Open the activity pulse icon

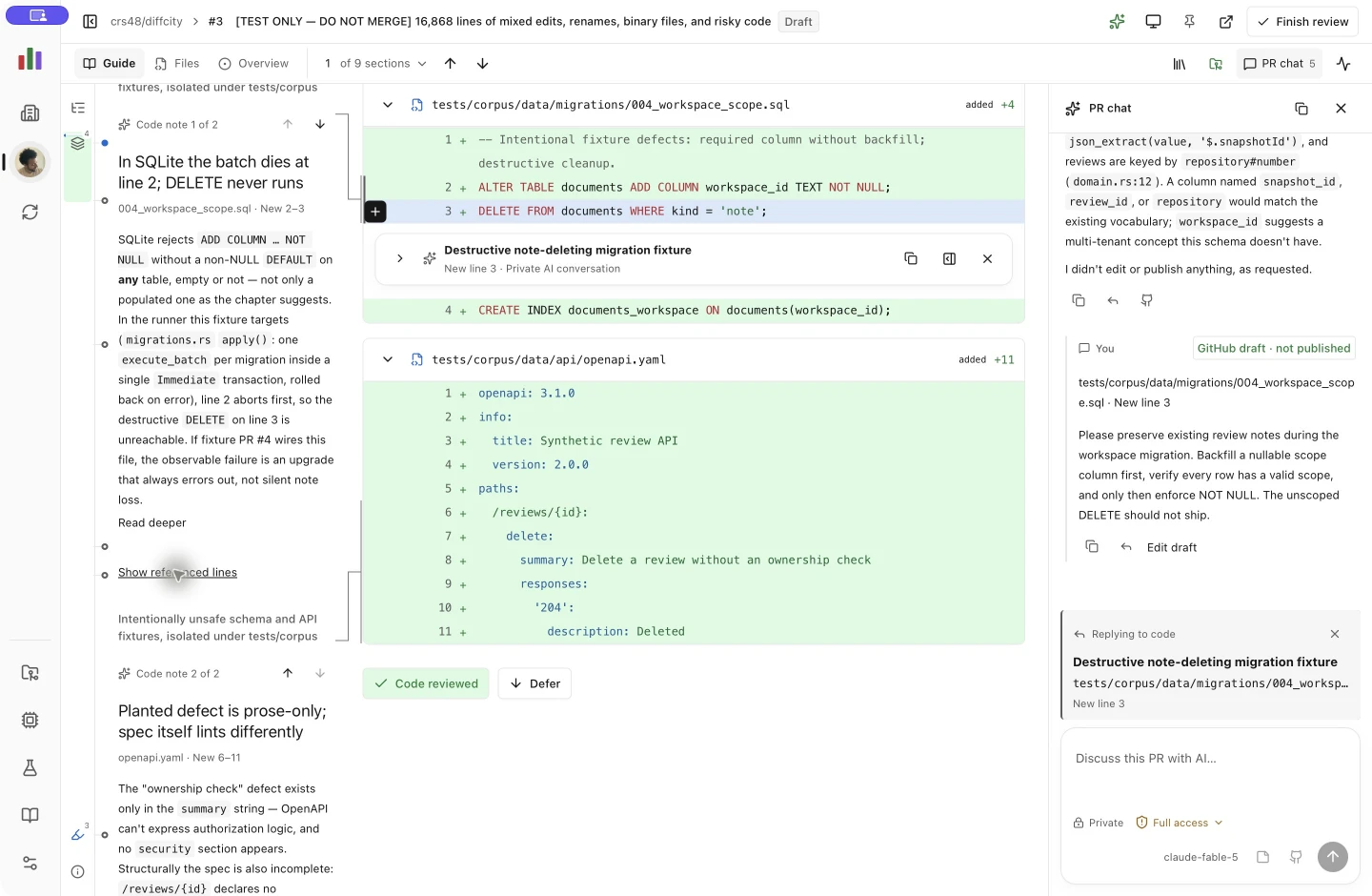click(1343, 63)
